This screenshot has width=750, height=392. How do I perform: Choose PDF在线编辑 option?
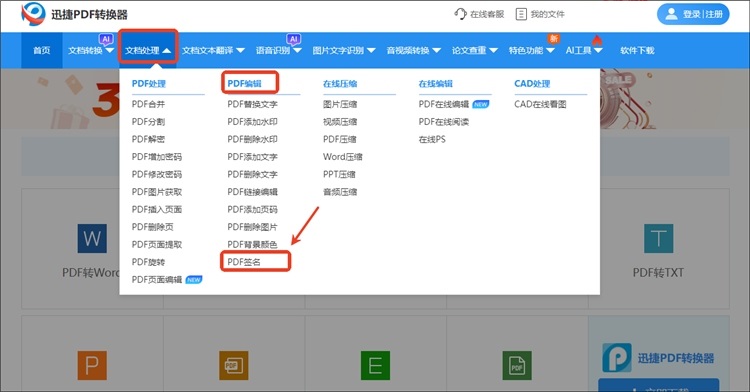click(444, 104)
